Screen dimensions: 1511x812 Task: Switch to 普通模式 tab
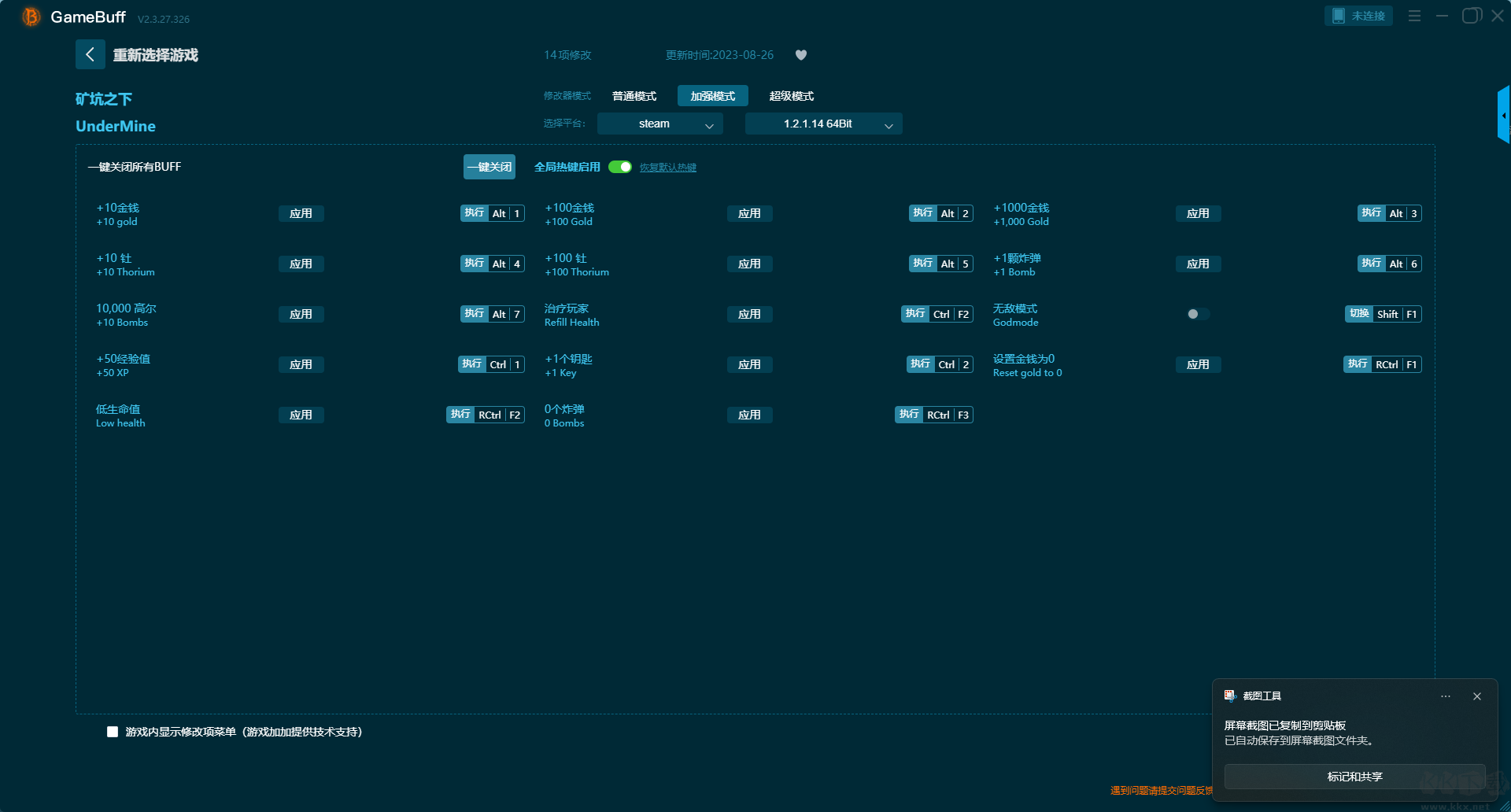tap(634, 96)
